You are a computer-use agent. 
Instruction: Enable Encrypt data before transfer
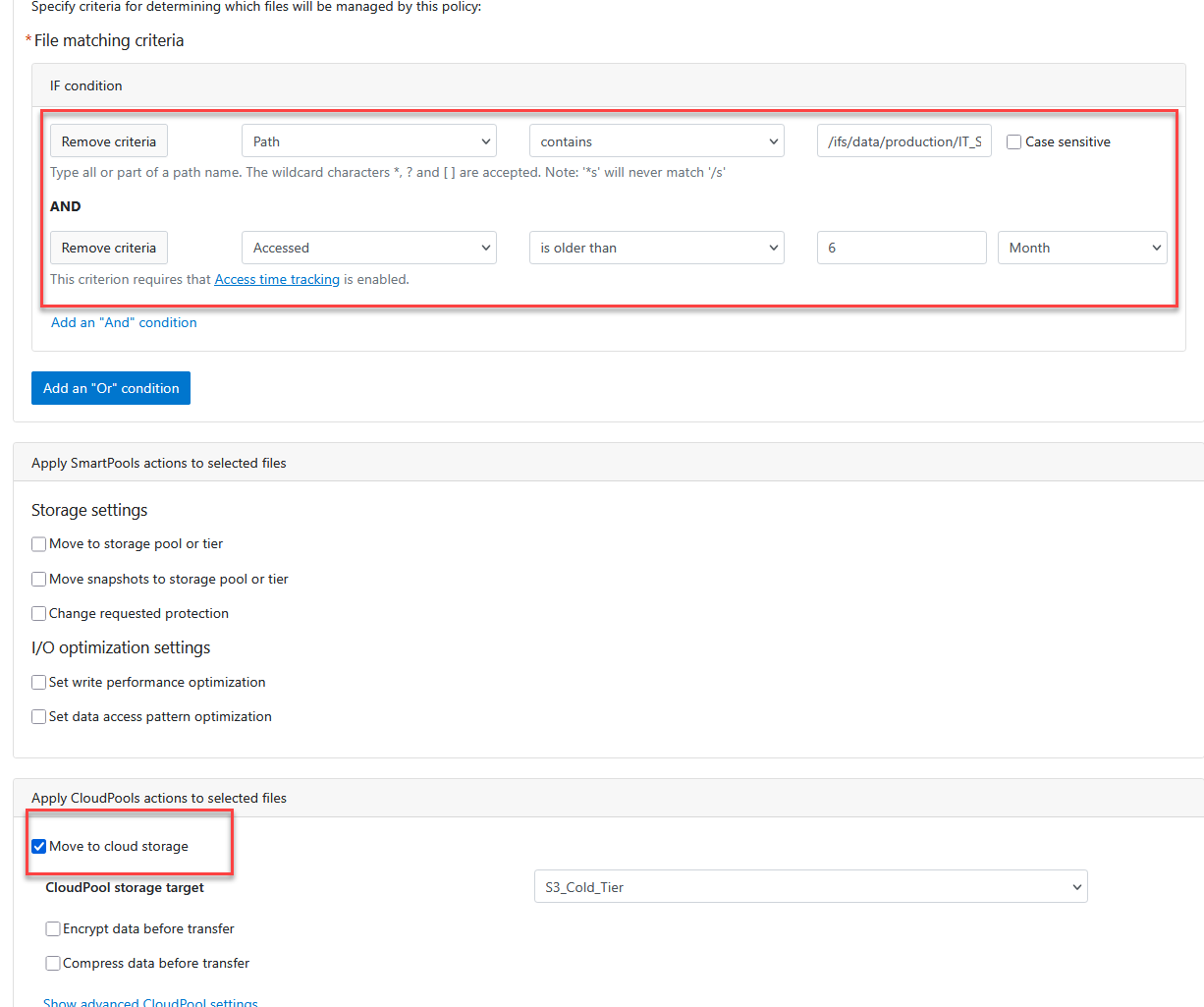(x=53, y=929)
